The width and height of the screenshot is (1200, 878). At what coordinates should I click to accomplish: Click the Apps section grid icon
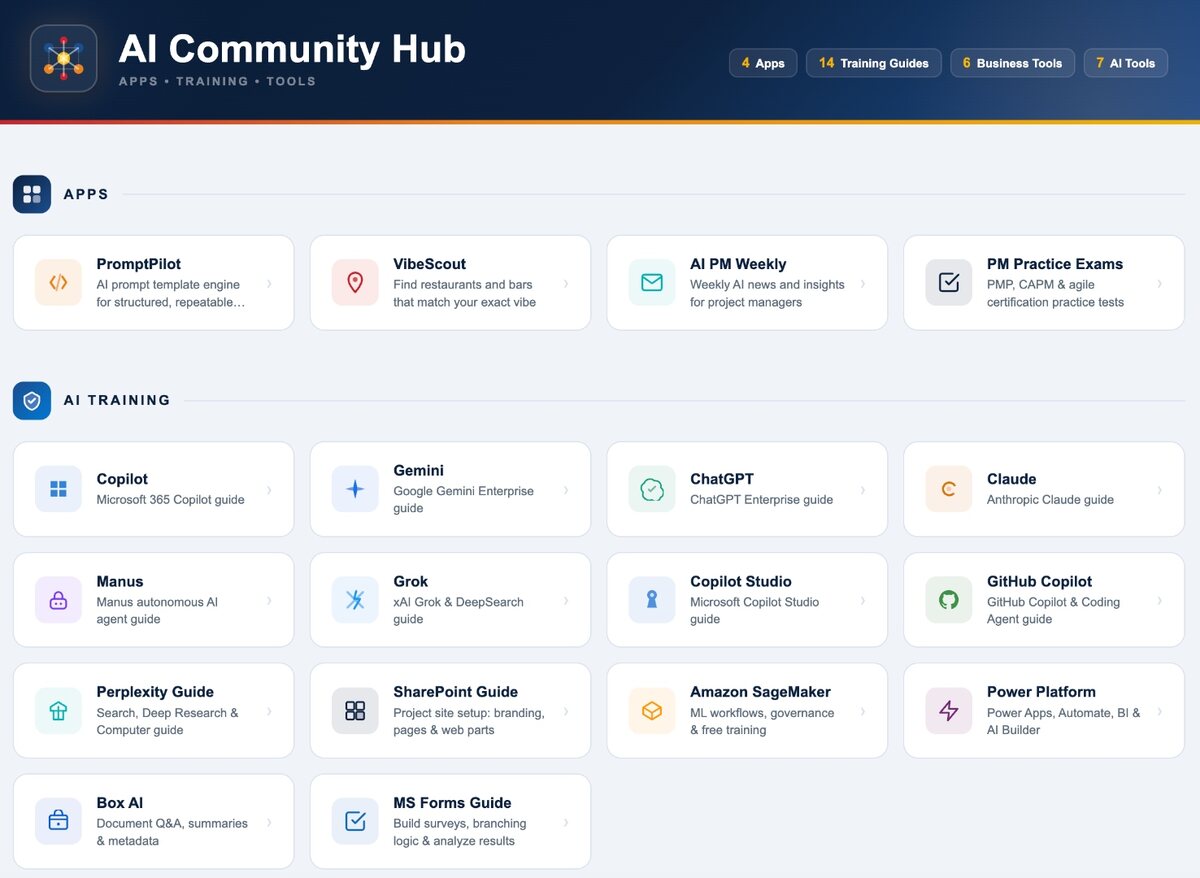(32, 194)
